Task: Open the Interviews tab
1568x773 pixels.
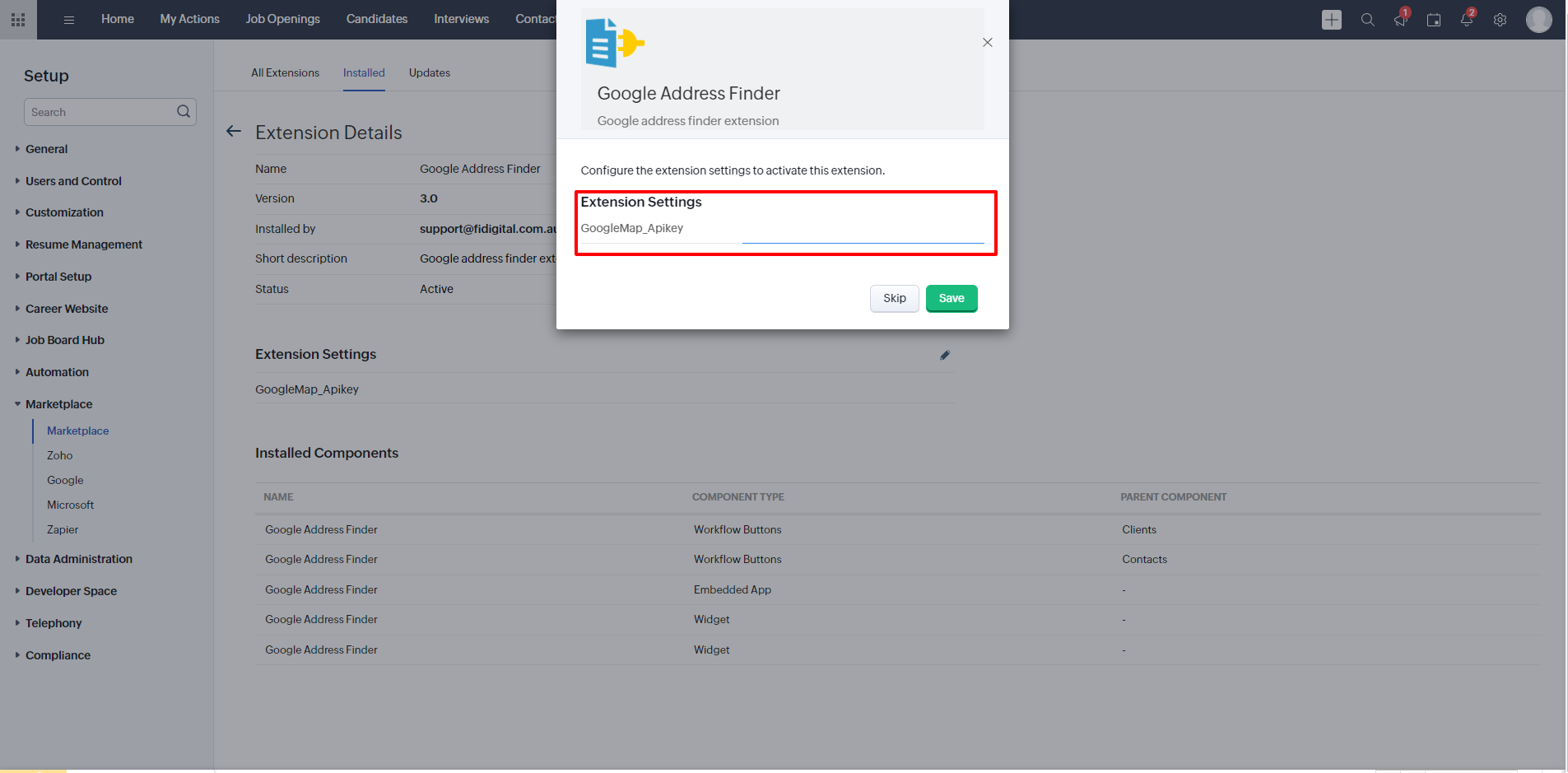Action: [462, 19]
